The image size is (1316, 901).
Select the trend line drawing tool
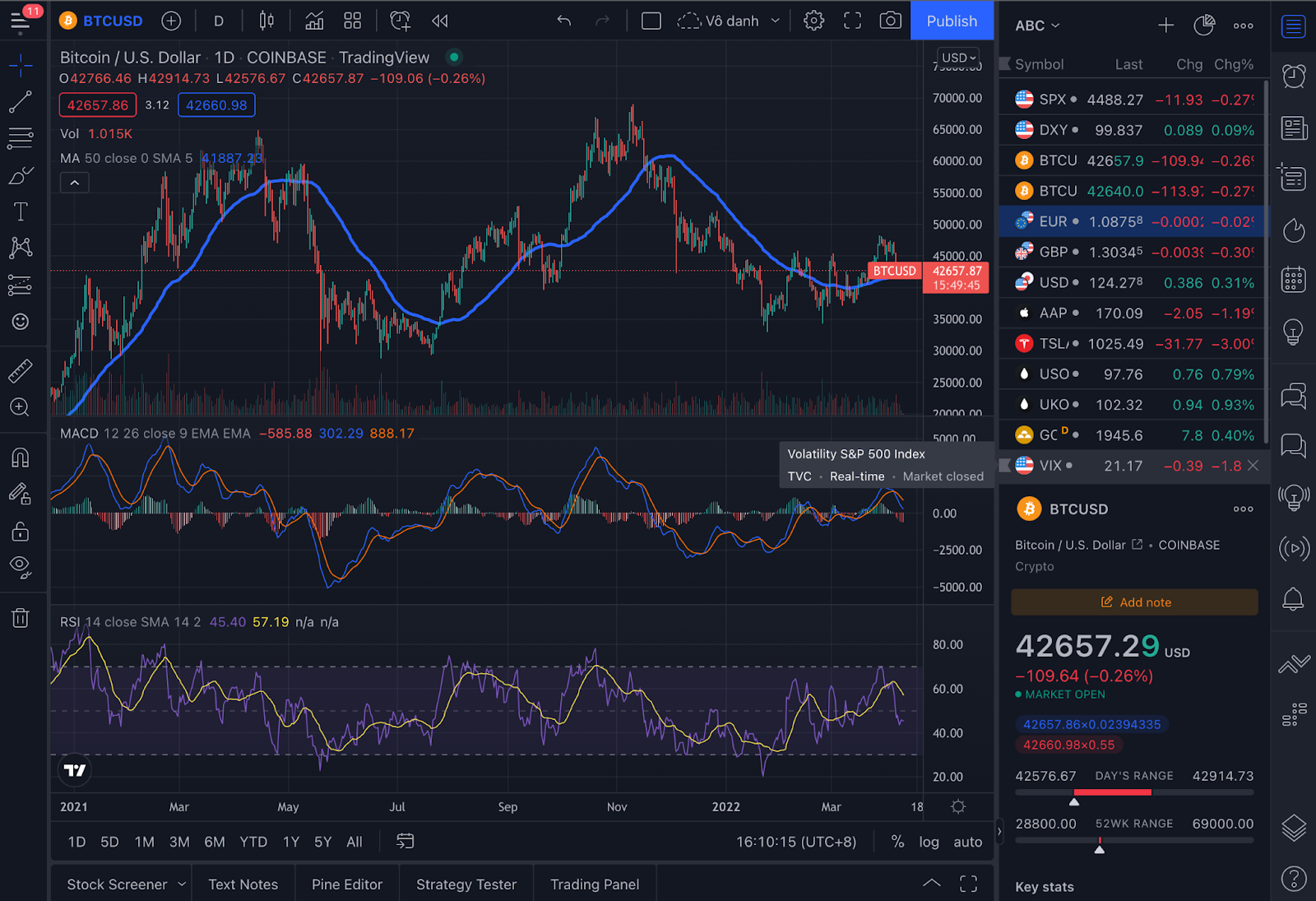click(21, 101)
